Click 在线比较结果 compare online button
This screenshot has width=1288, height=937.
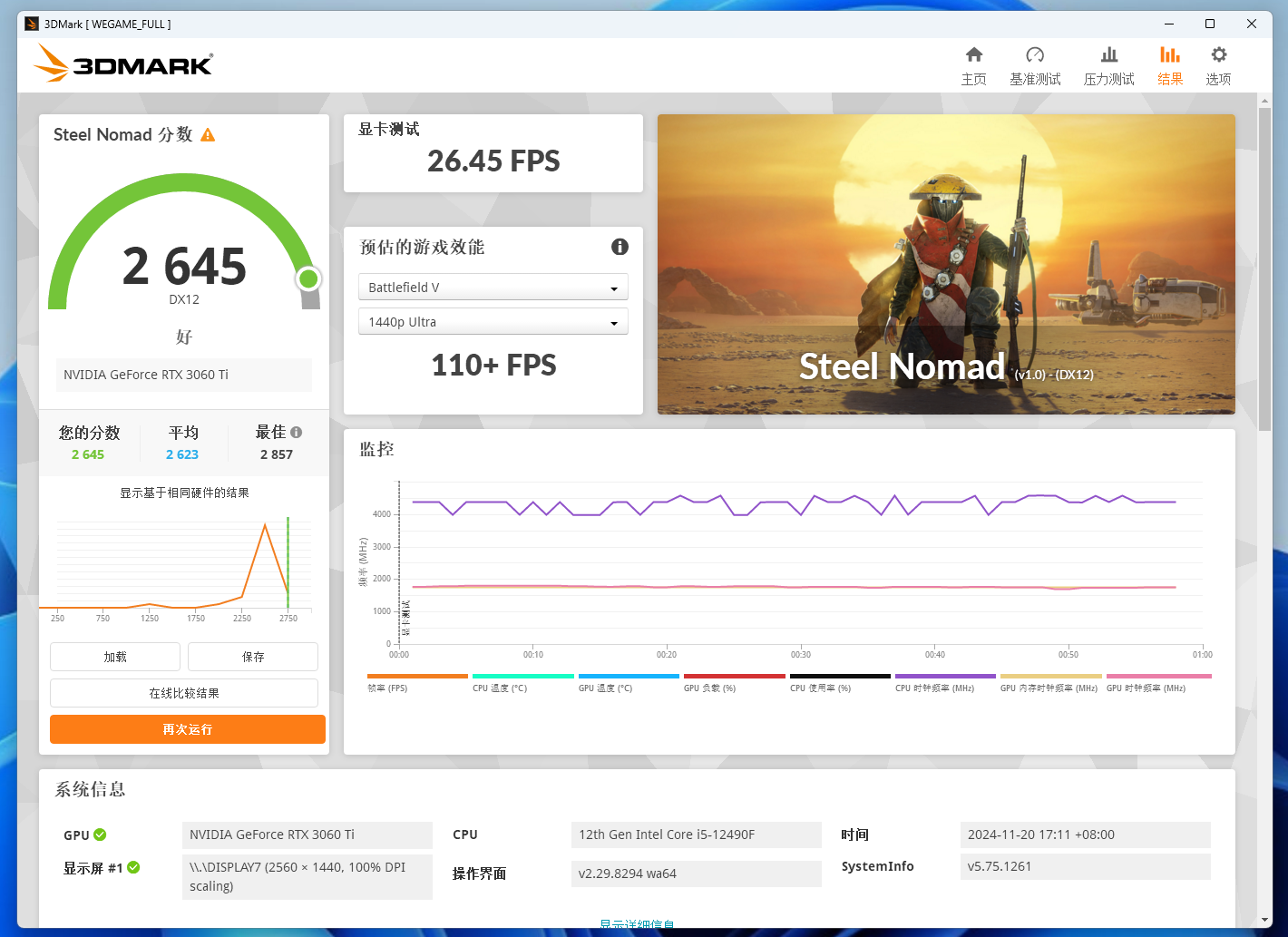(184, 693)
